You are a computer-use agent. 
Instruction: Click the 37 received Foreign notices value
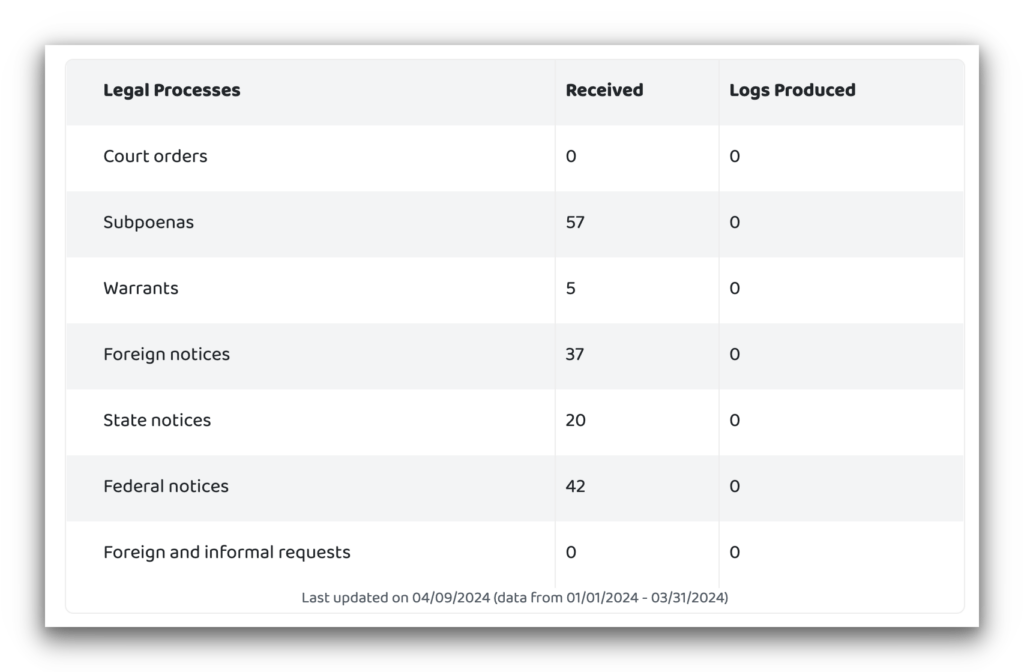[x=575, y=354]
